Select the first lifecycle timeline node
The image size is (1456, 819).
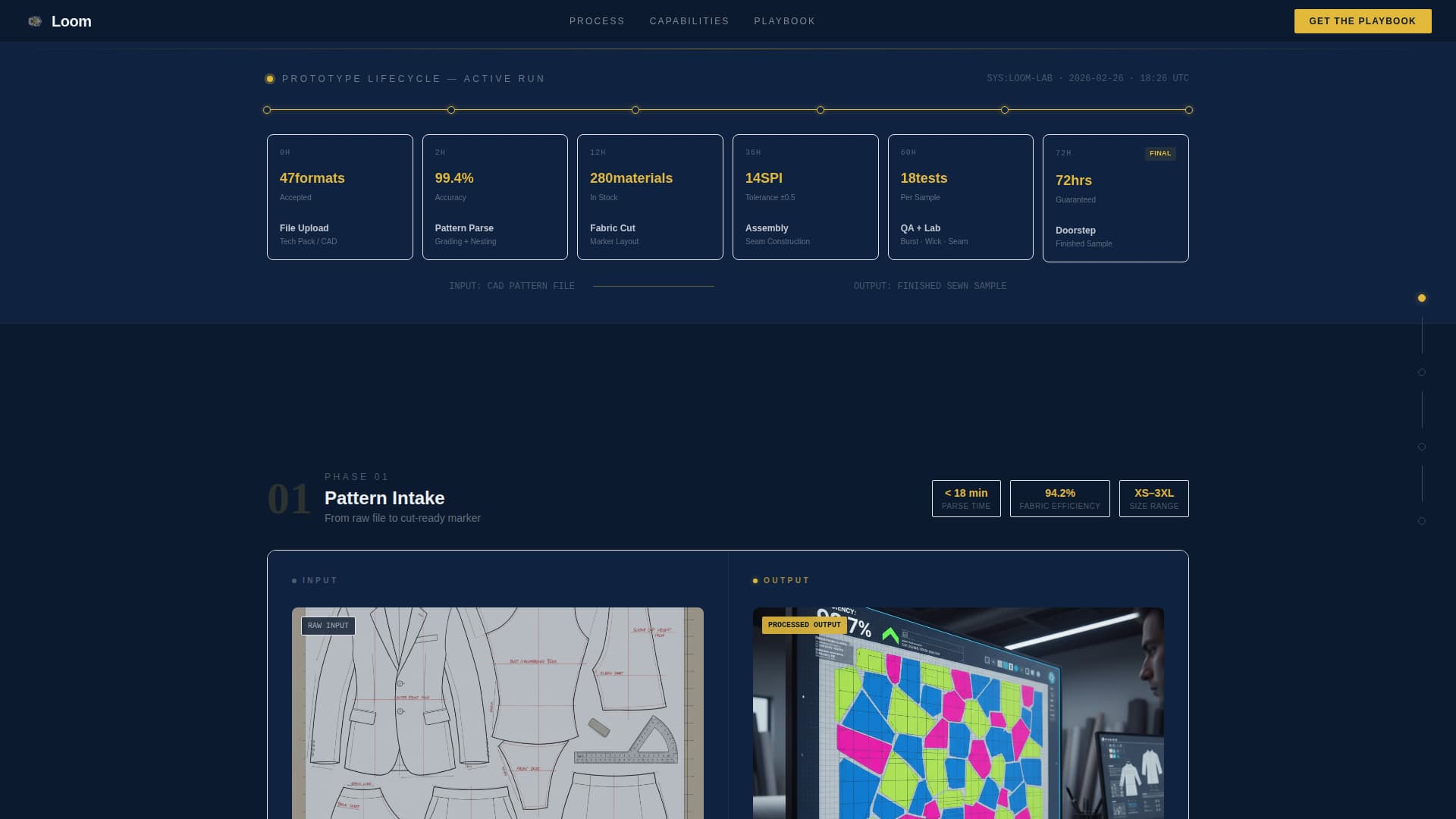pyautogui.click(x=266, y=110)
